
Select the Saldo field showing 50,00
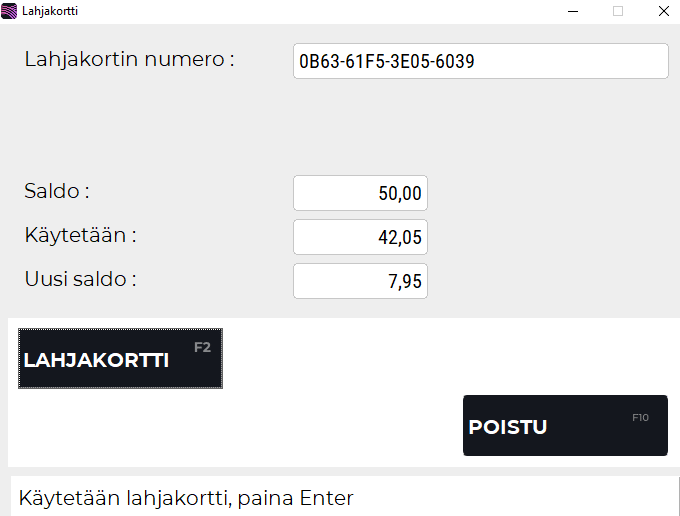click(360, 193)
